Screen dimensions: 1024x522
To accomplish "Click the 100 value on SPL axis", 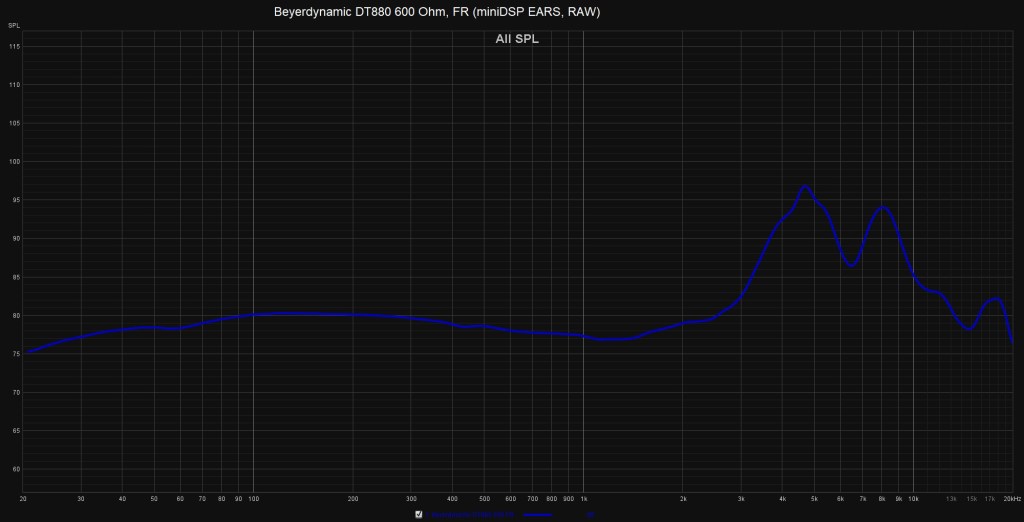I will 14,162.
